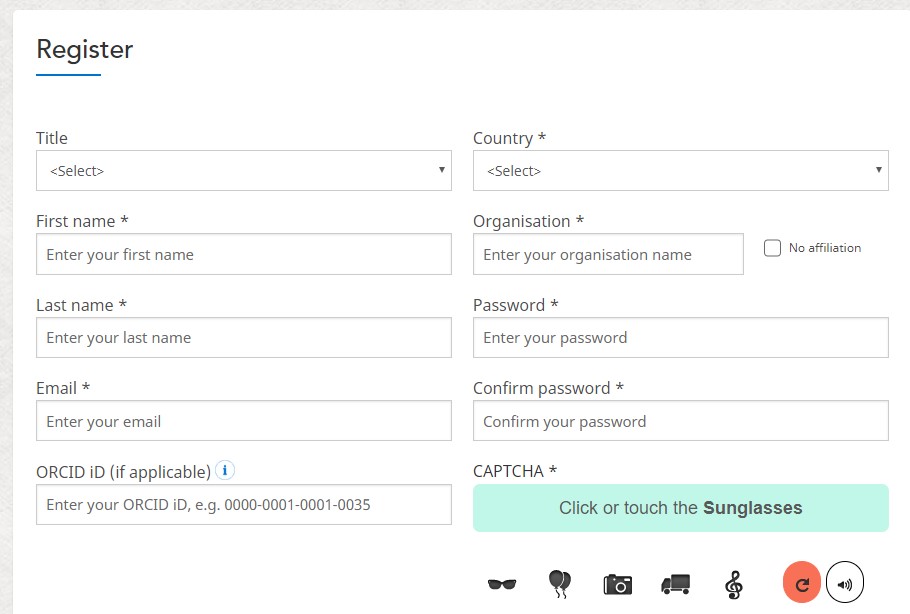Click the Organisation name field
The image size is (910, 614).
tap(608, 254)
